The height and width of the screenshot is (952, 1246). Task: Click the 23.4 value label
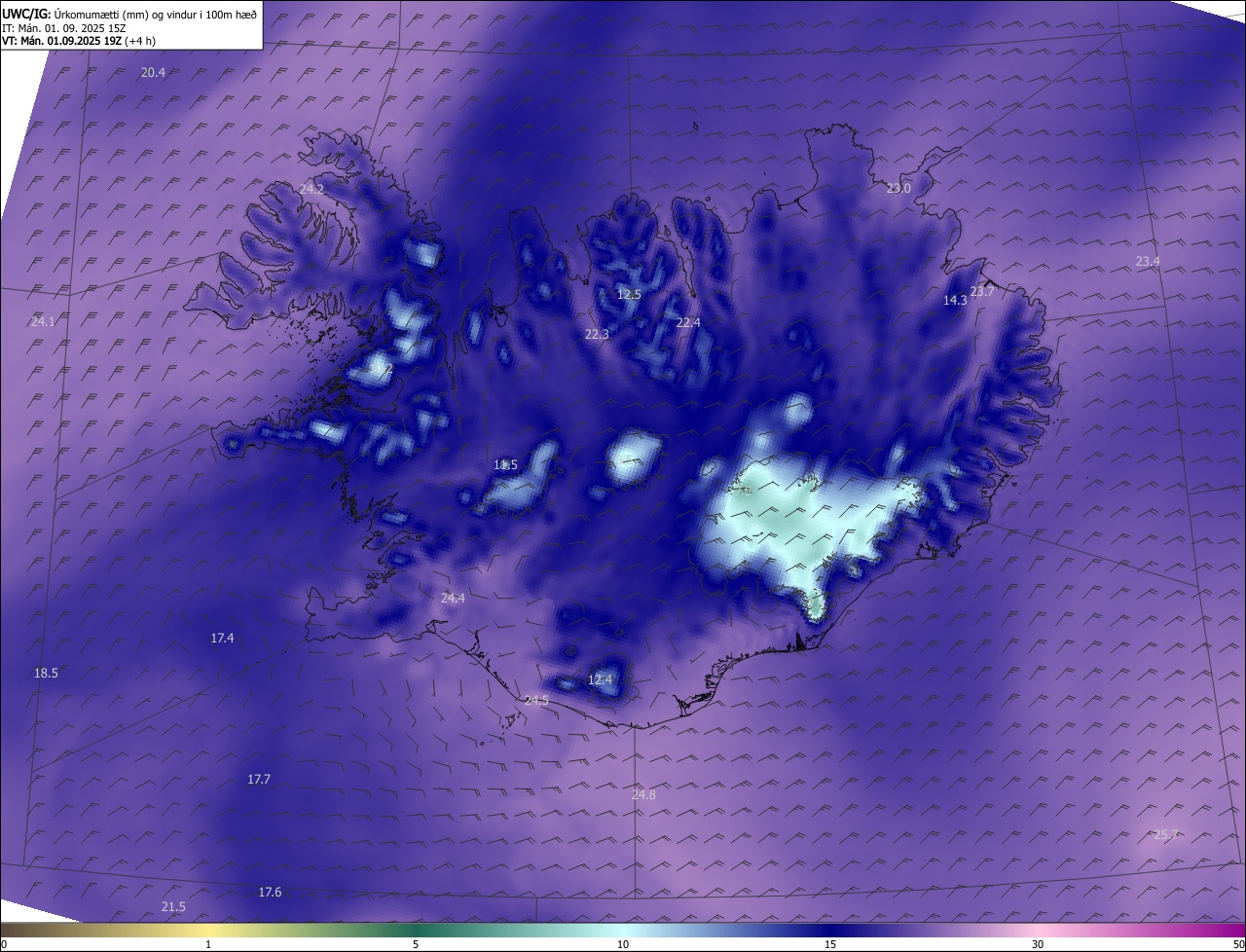pos(1148,262)
